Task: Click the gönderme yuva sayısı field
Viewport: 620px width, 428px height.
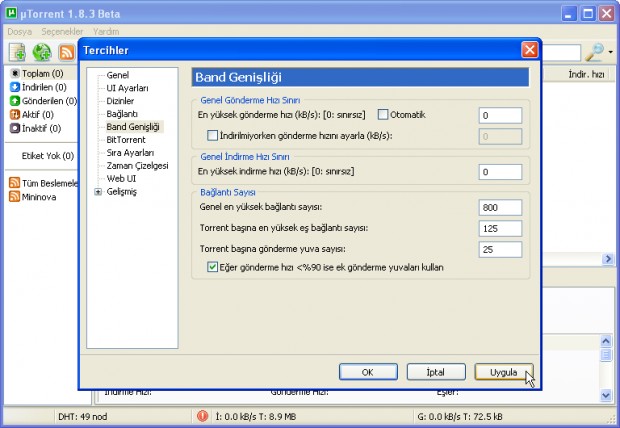Action: (500, 250)
